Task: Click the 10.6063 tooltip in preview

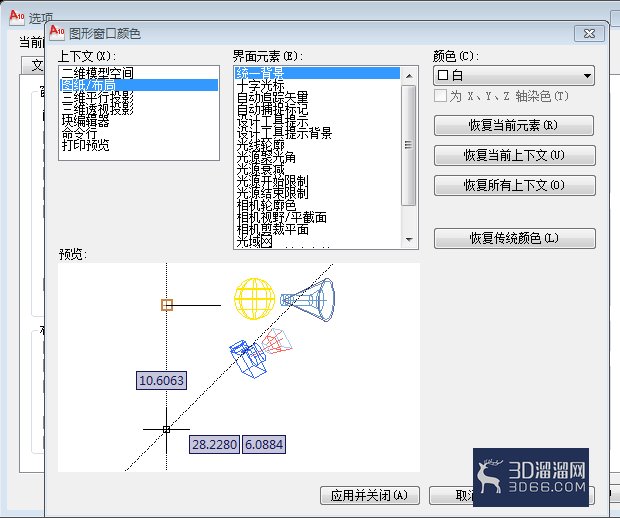Action: click(x=161, y=380)
